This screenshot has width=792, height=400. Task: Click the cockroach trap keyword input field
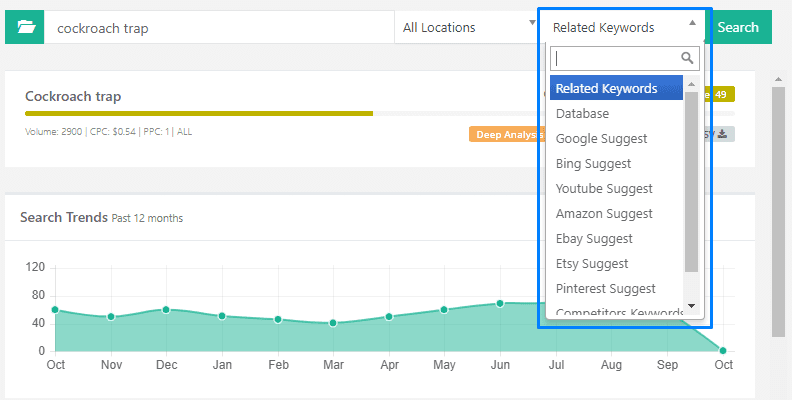point(220,28)
